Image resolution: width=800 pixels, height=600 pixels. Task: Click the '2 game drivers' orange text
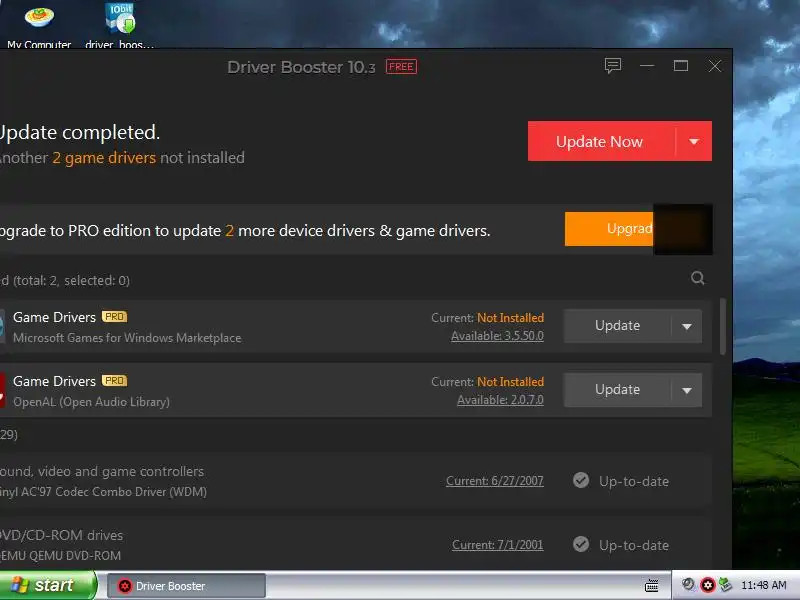104,158
